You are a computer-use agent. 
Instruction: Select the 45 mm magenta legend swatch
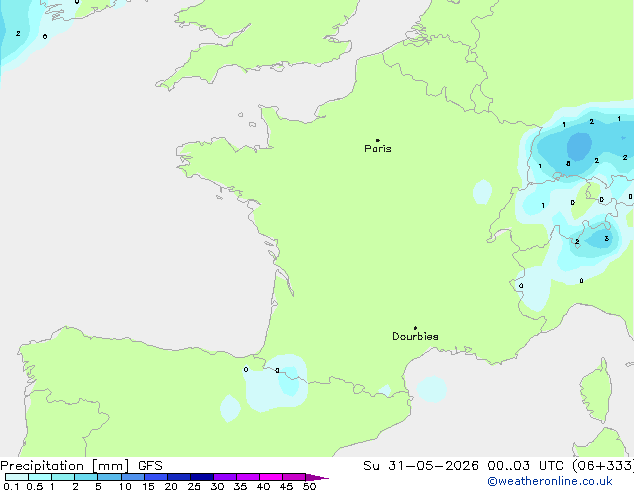pyautogui.click(x=294, y=477)
